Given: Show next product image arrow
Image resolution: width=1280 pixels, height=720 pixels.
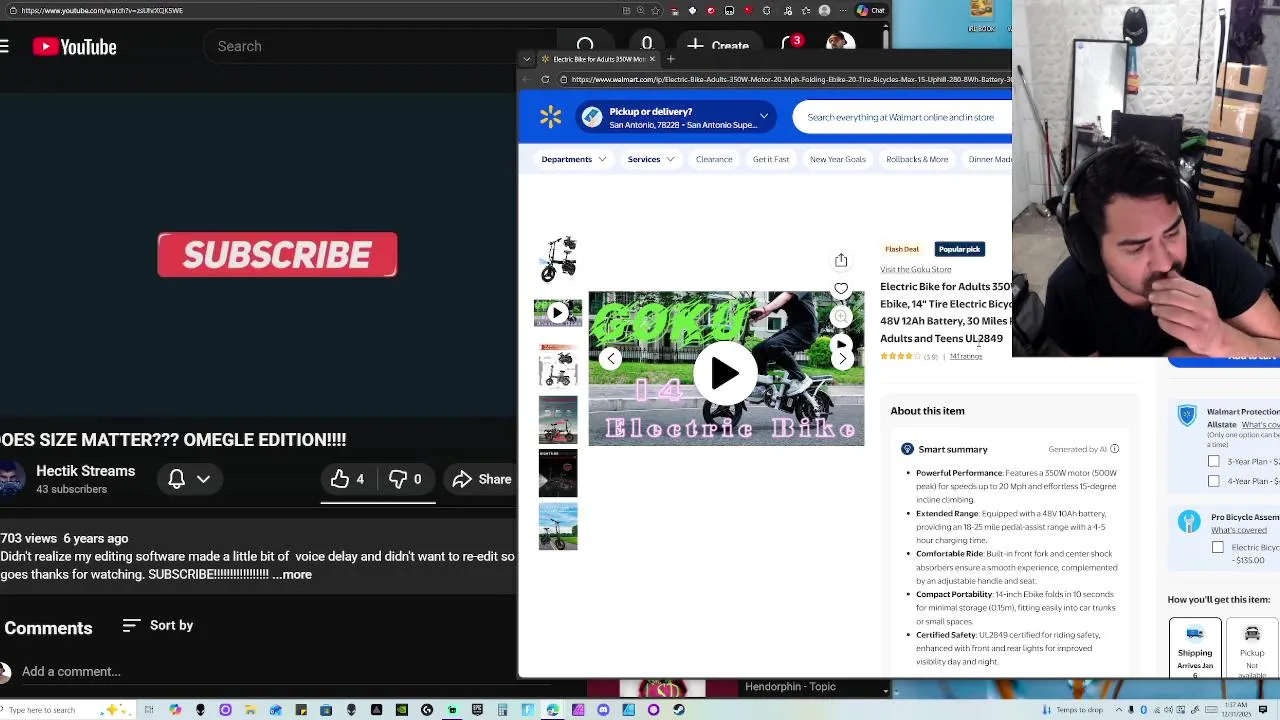Looking at the screenshot, I should 842,358.
